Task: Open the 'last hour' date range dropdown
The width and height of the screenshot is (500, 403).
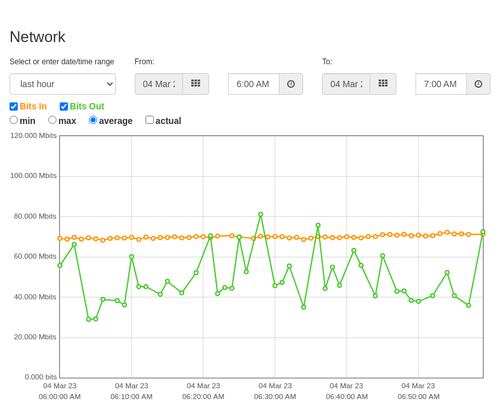Action: click(x=63, y=84)
